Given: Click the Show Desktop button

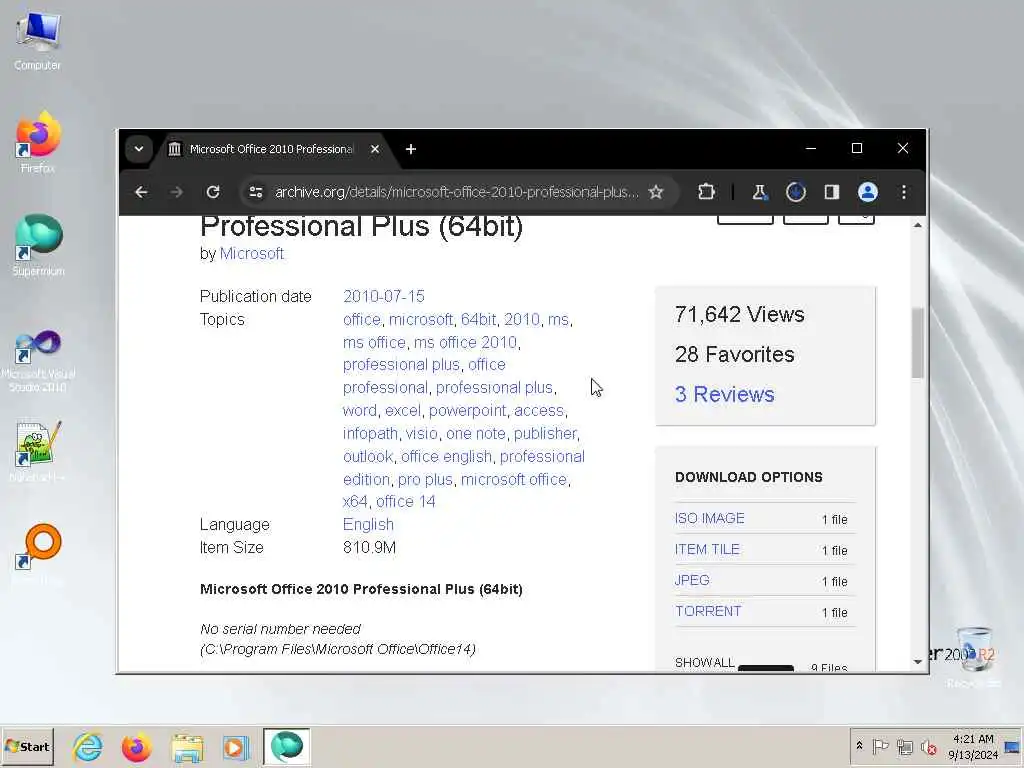Looking at the screenshot, I should tap(1013, 746).
